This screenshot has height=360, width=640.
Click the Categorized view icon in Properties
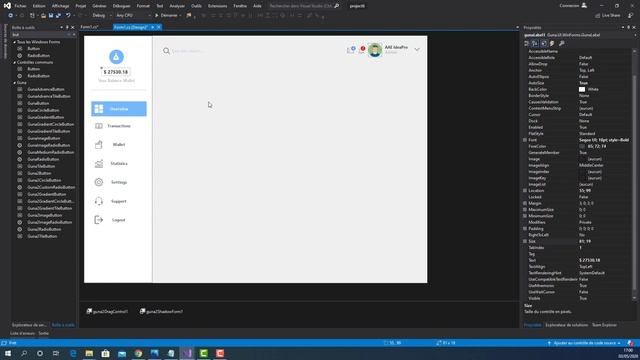pos(527,43)
